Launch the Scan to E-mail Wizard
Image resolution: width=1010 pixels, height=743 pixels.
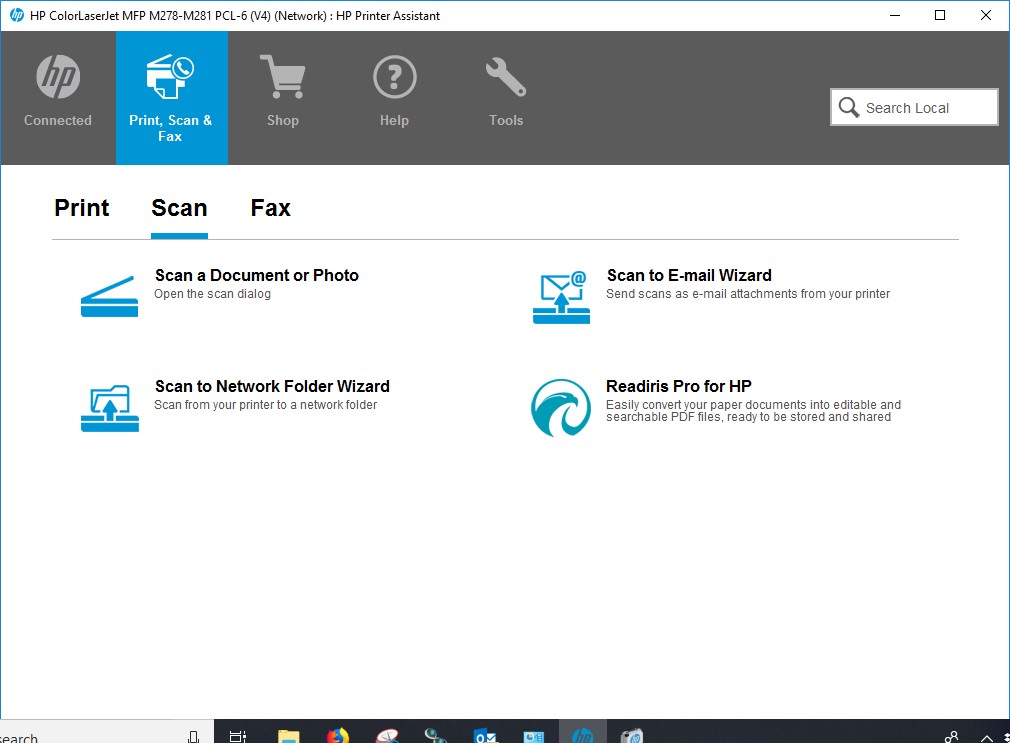click(689, 276)
